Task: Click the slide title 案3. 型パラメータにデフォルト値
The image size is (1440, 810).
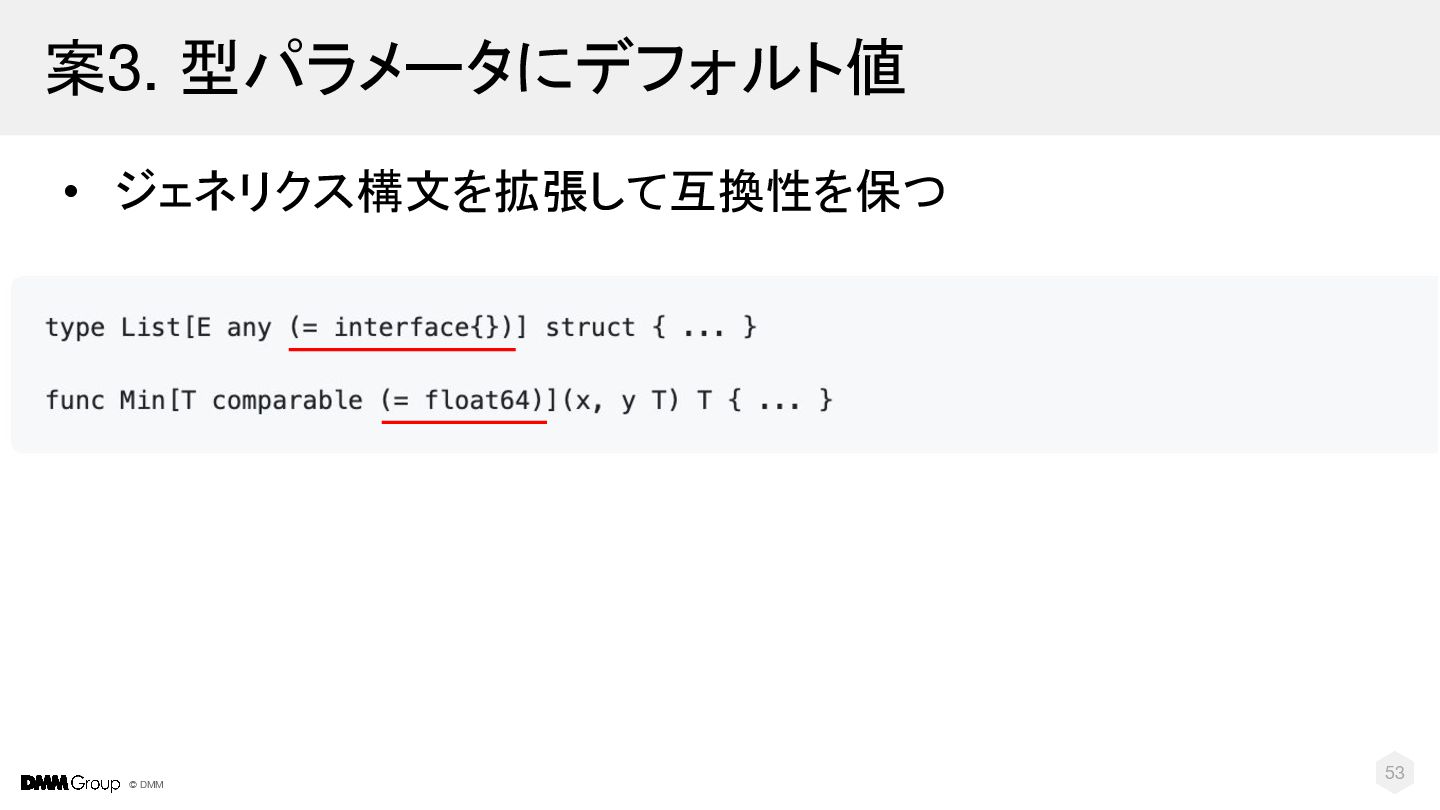Action: coord(475,68)
